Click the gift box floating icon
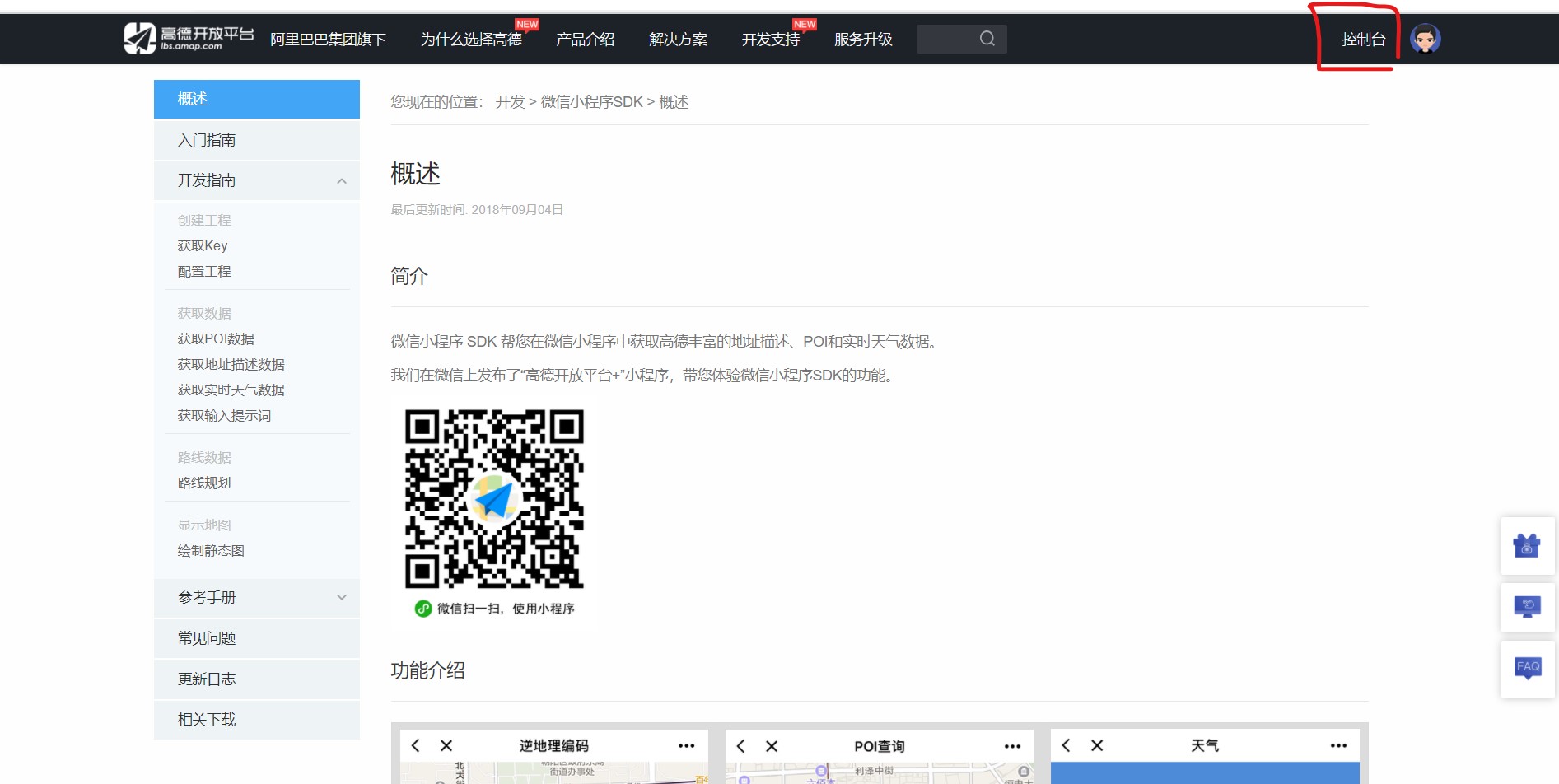The width and height of the screenshot is (1559, 784). coord(1527,546)
